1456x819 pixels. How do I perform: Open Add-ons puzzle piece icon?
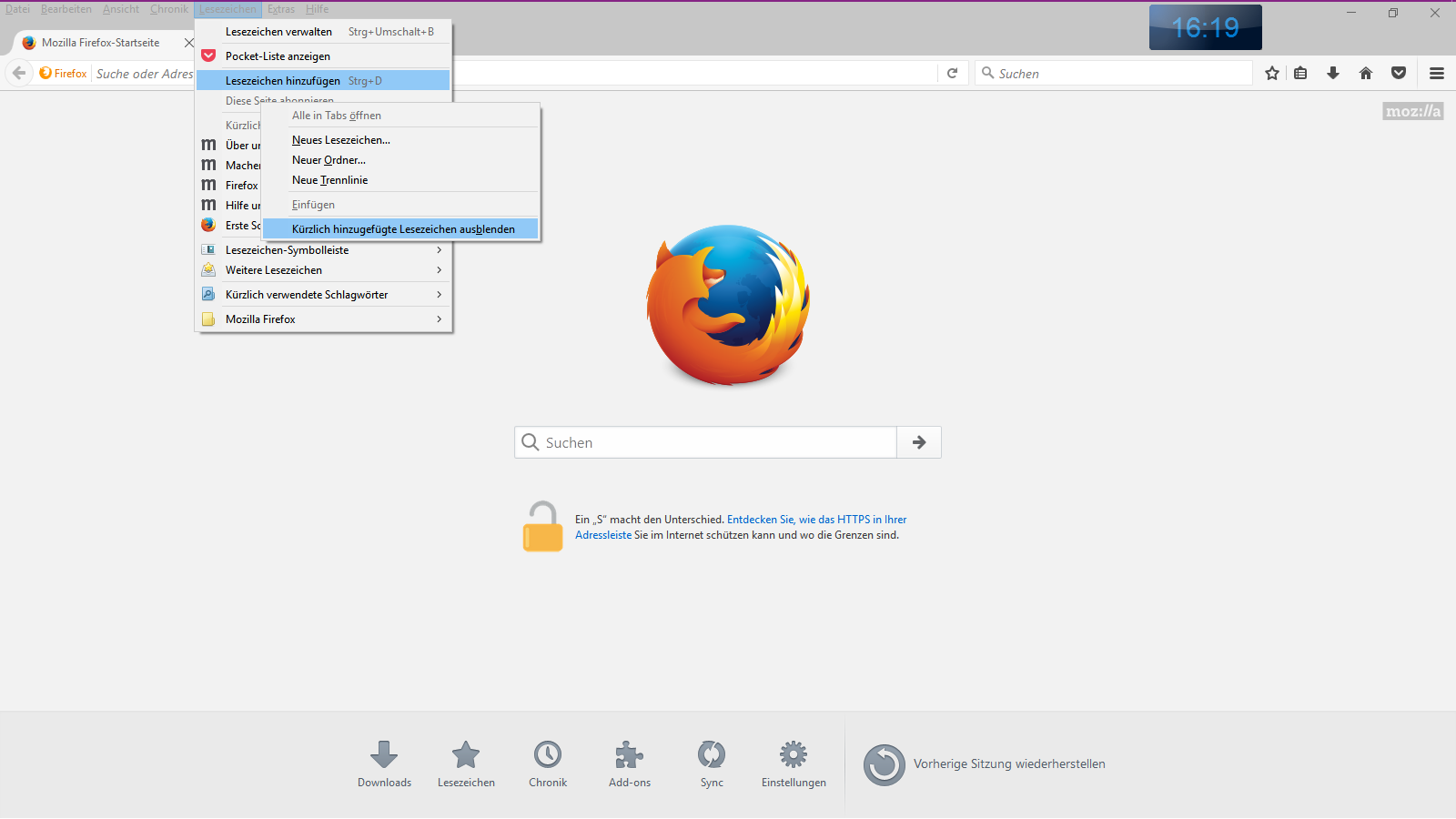click(x=630, y=763)
